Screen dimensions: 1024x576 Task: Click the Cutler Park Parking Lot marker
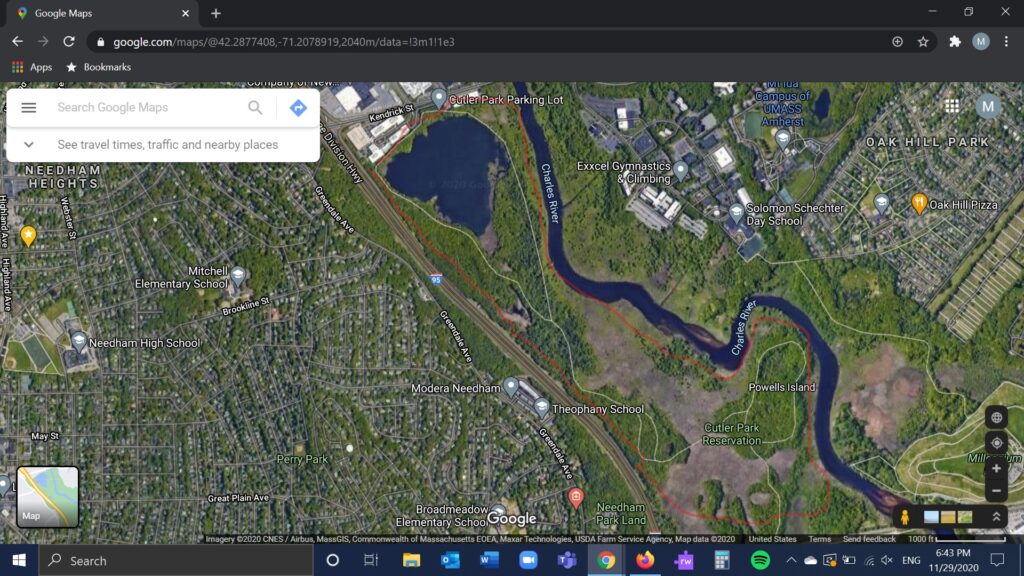(438, 97)
